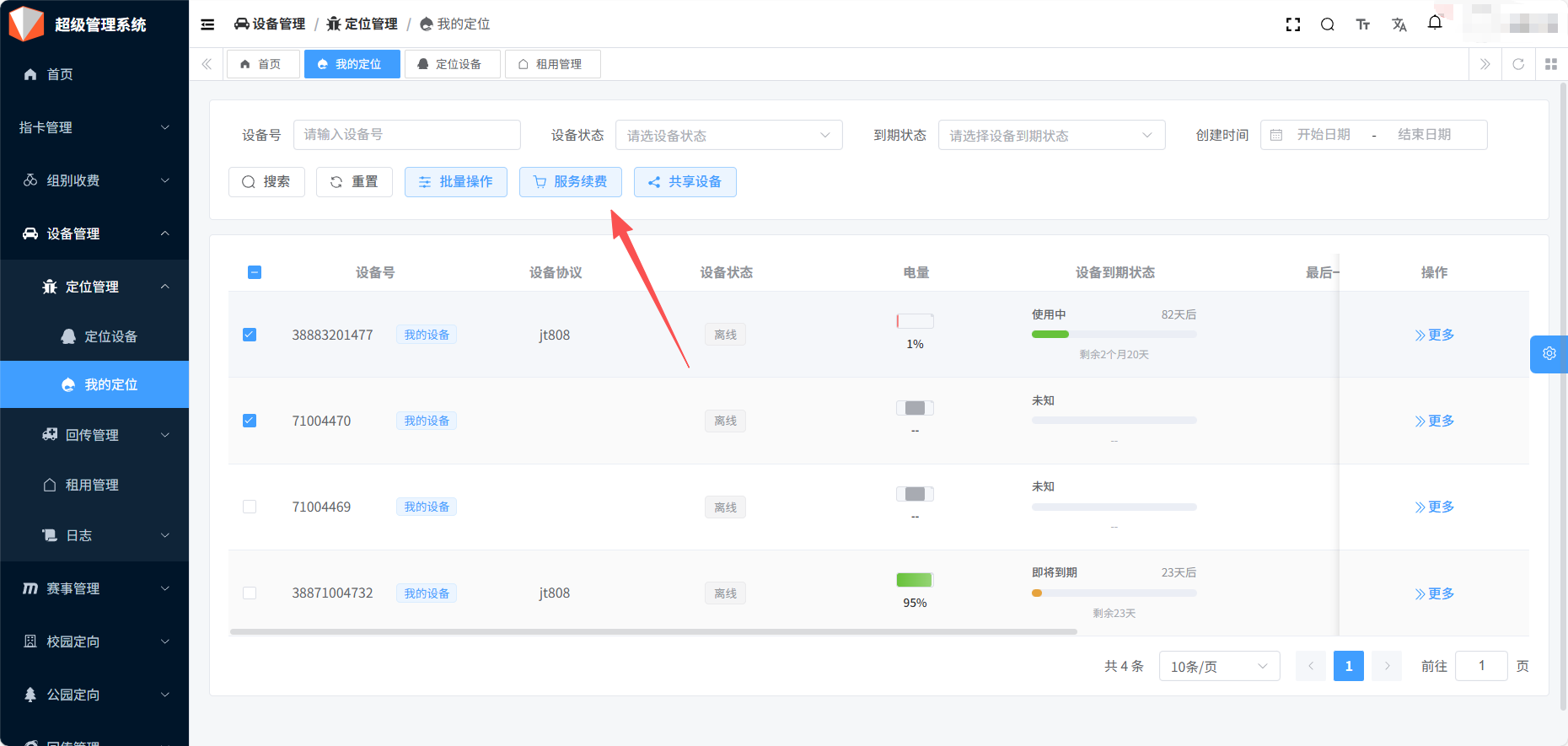Screen dimensions: 1568x746
Task: Open the 到期状态 dropdown
Action: 1051,135
